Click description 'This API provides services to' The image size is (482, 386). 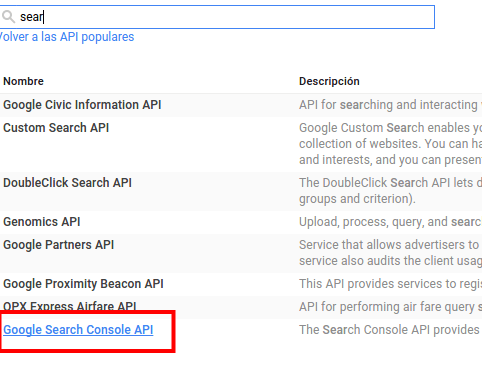point(390,284)
